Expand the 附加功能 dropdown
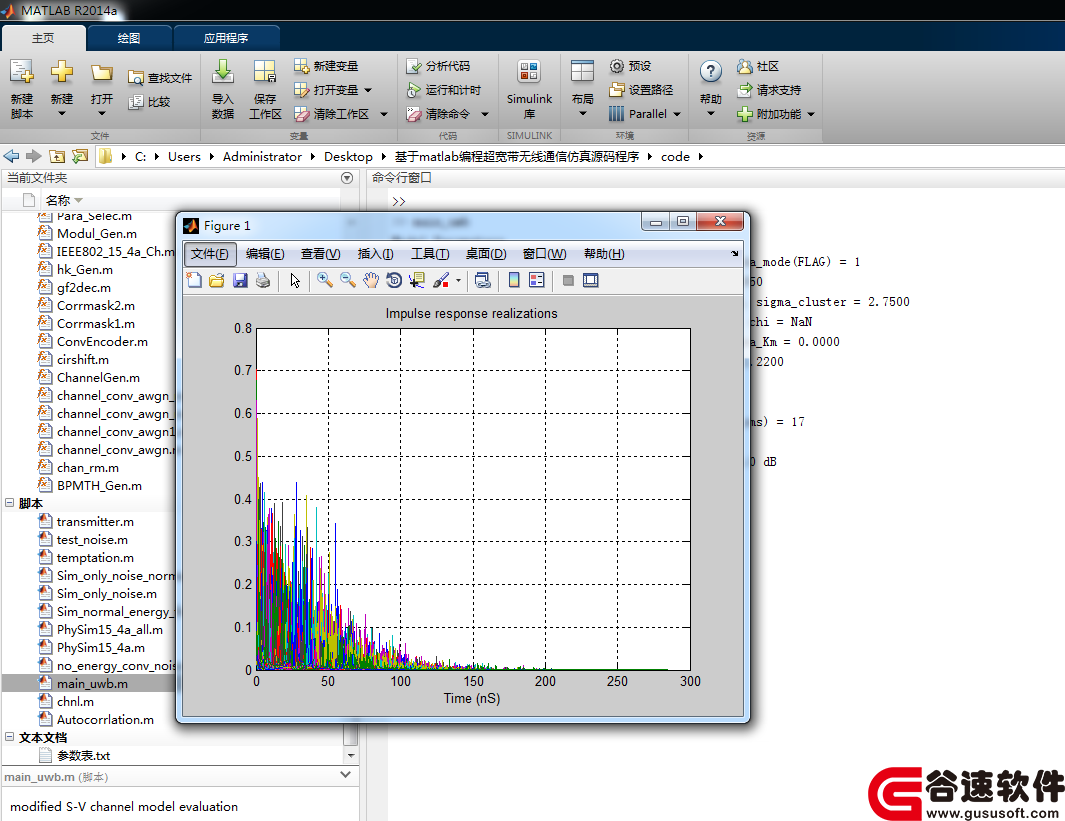This screenshot has height=821, width=1065. (811, 114)
